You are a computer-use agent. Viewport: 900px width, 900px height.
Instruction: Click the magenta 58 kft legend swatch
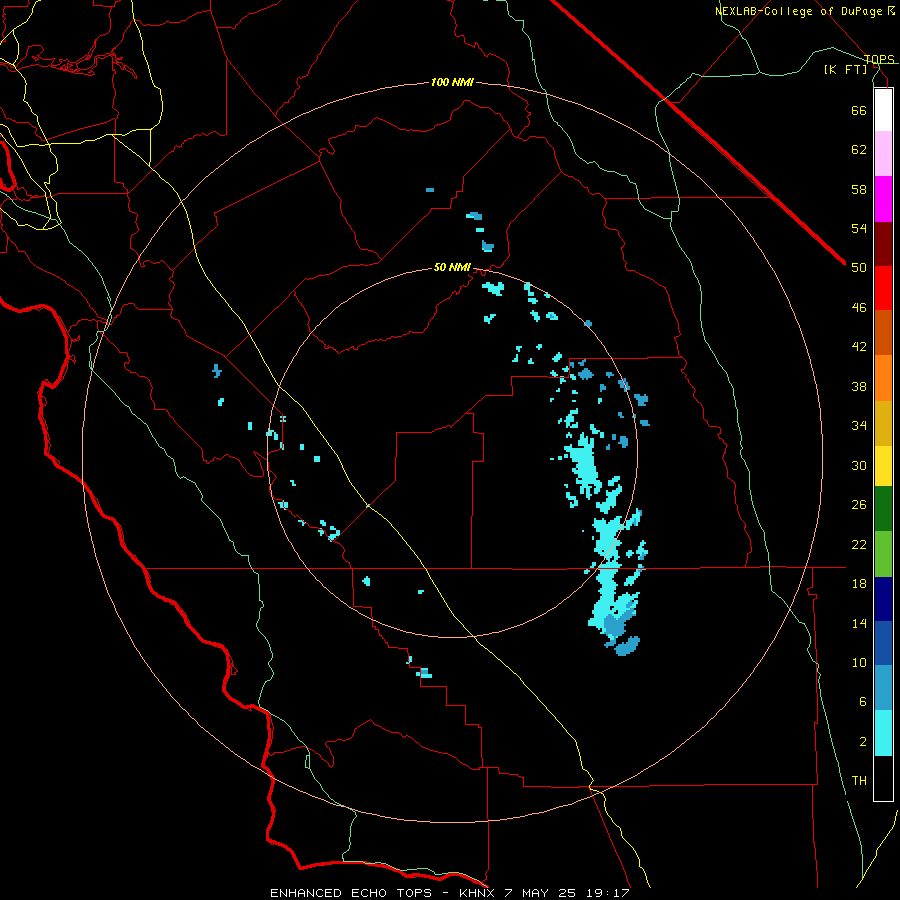[x=883, y=199]
